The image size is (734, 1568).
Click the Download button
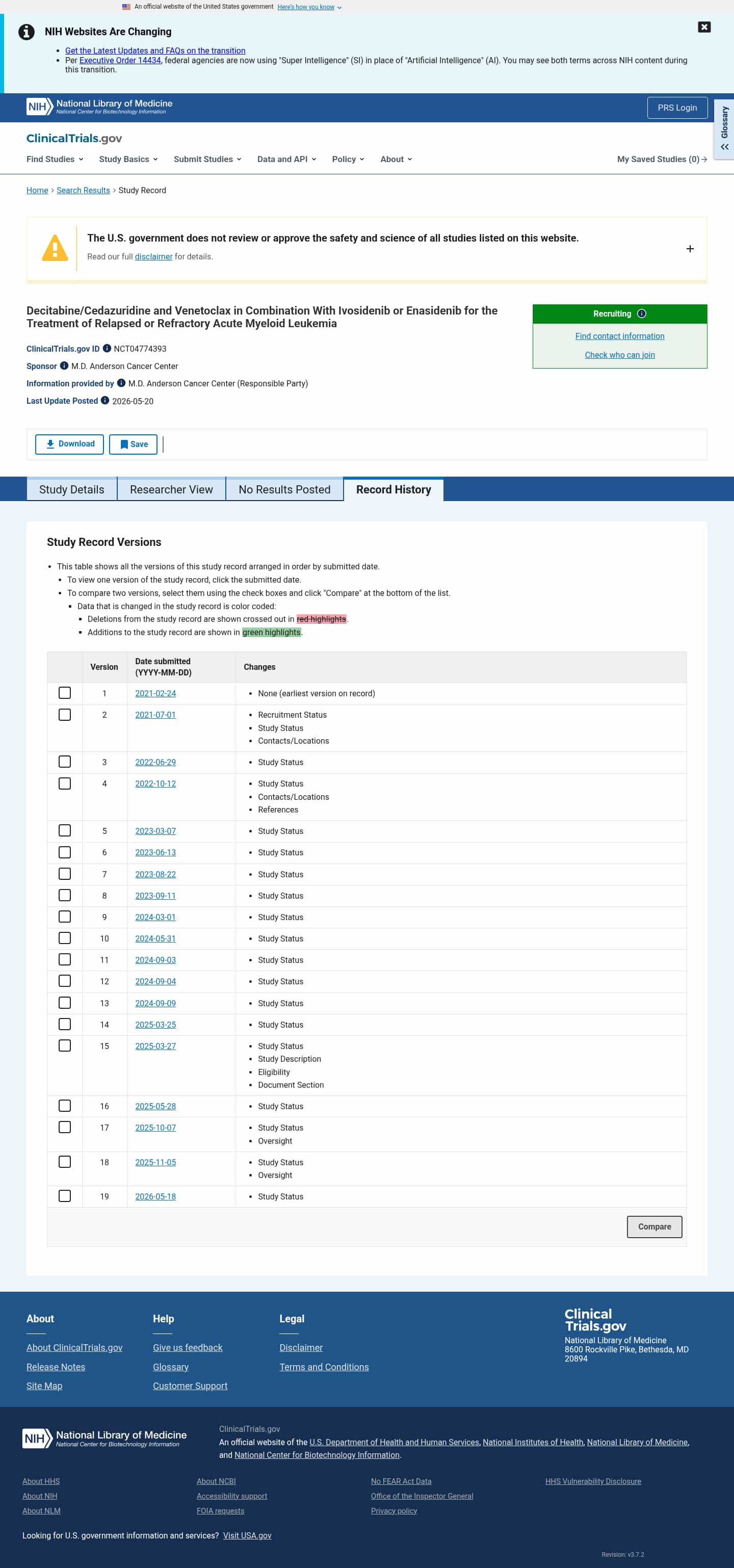point(69,443)
